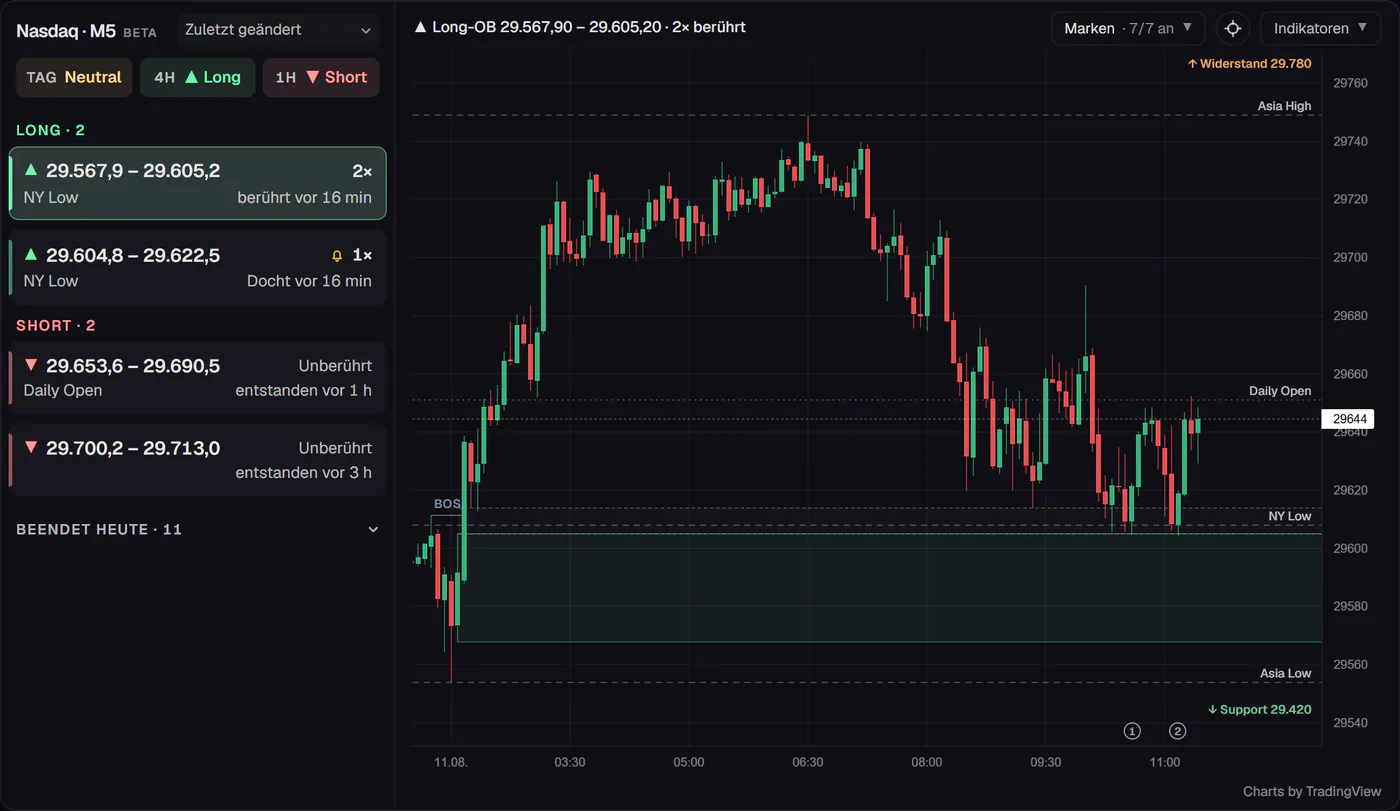Click the green up triangle of 29.604,8 zone
This screenshot has width=1400, height=811.
tap(31, 255)
